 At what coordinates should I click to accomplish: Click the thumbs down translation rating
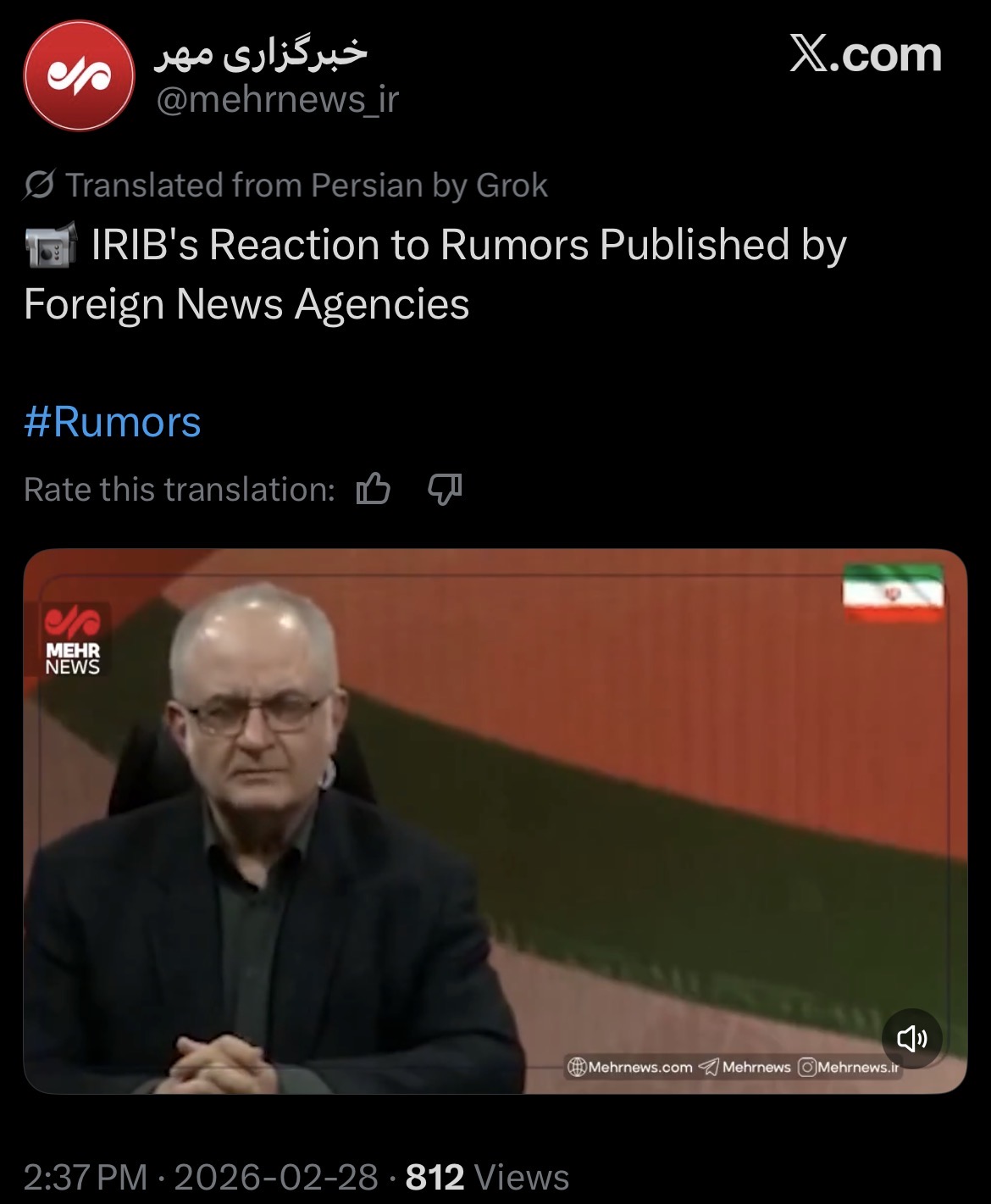tap(445, 489)
